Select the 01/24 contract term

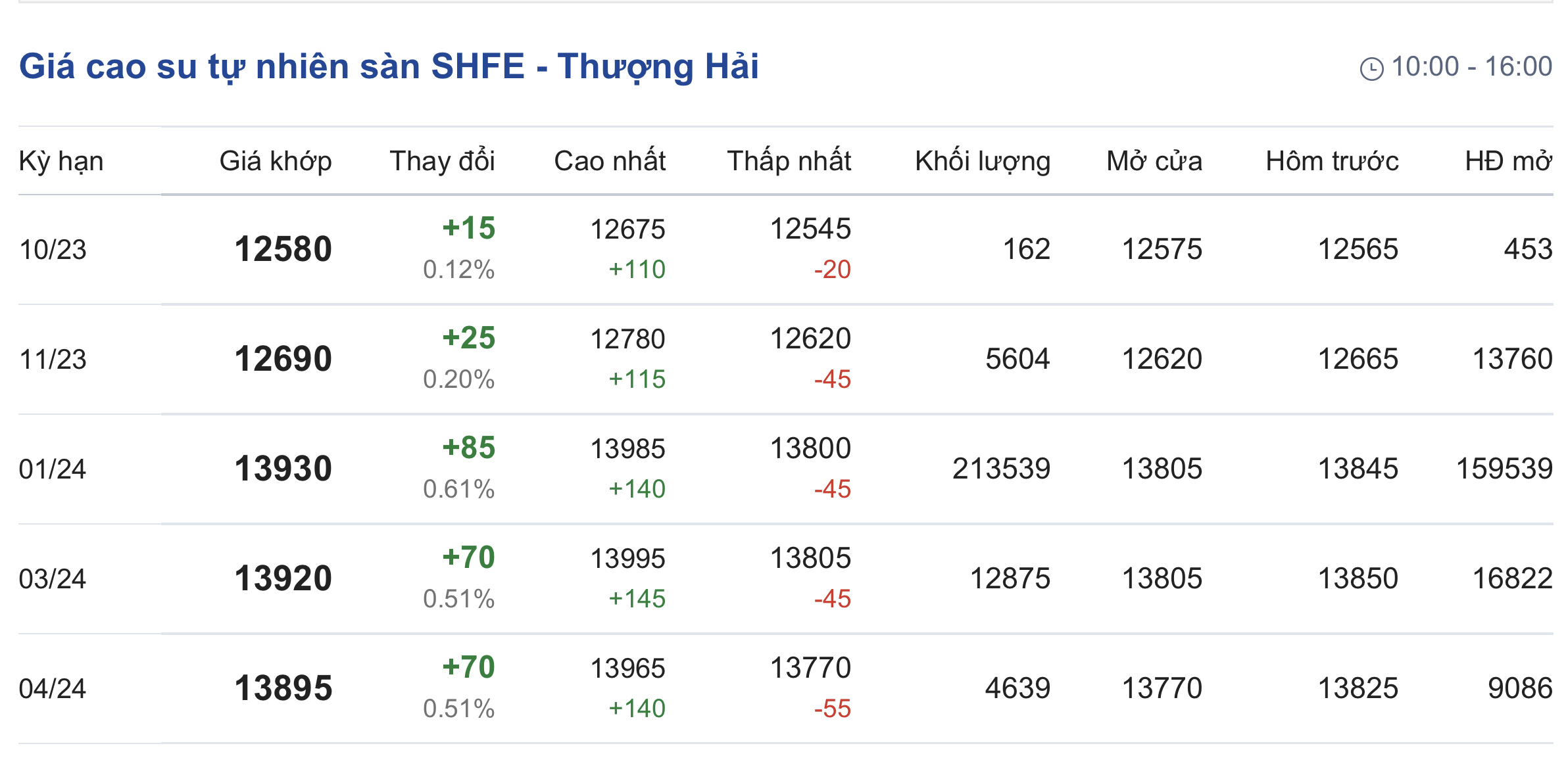53,469
